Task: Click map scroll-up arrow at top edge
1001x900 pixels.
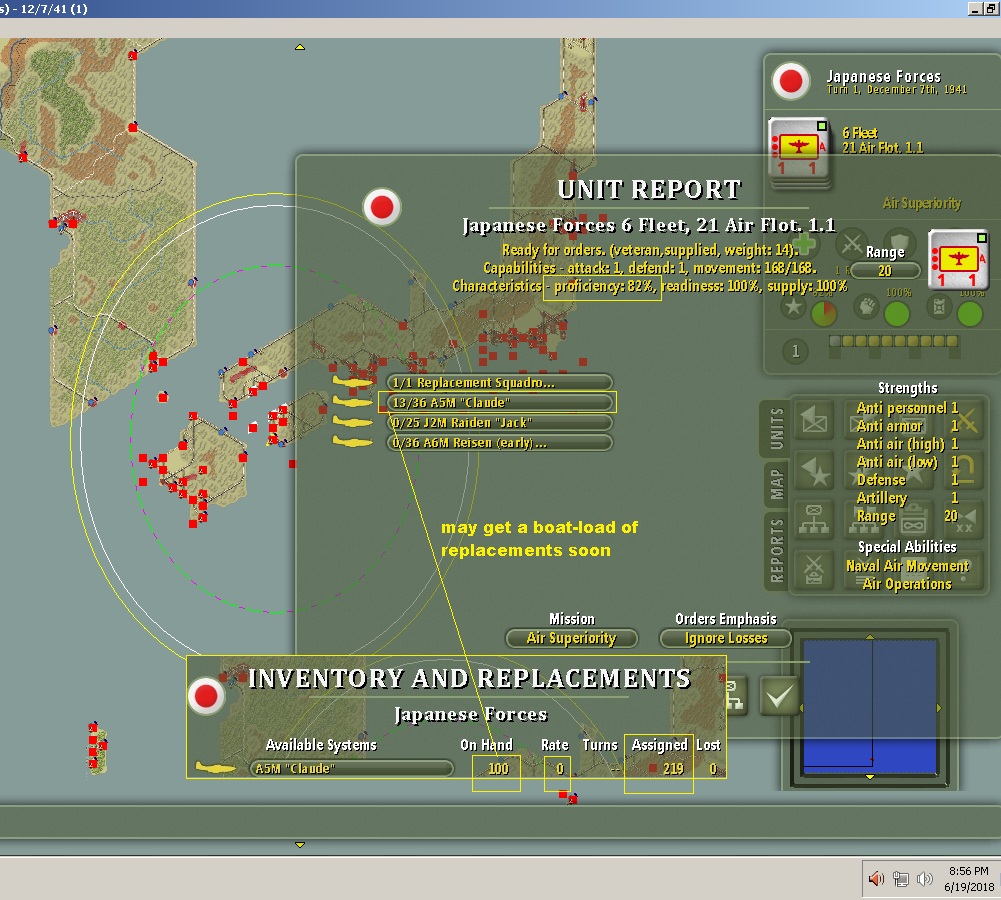Action: [x=299, y=47]
